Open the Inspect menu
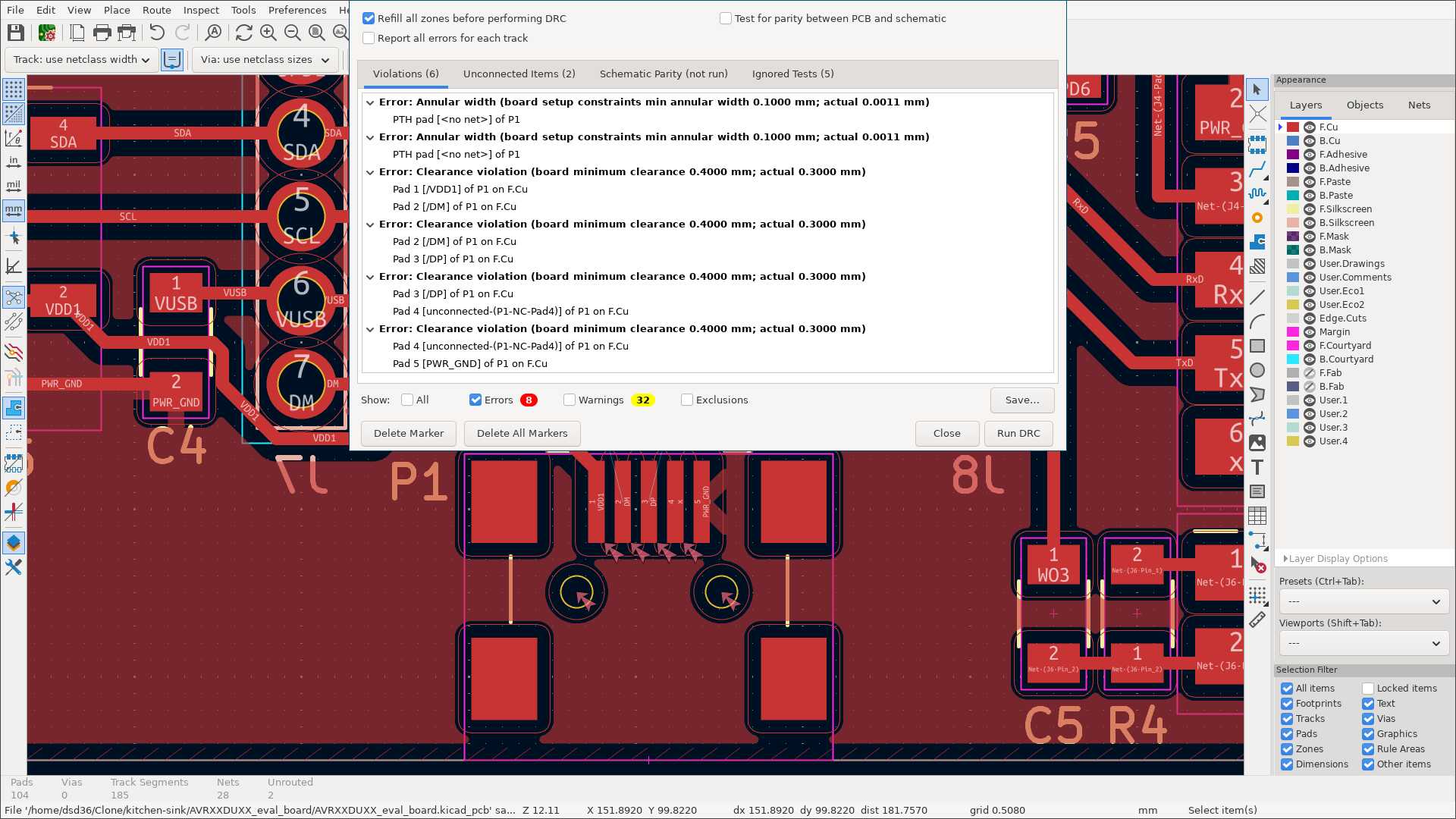 [200, 10]
